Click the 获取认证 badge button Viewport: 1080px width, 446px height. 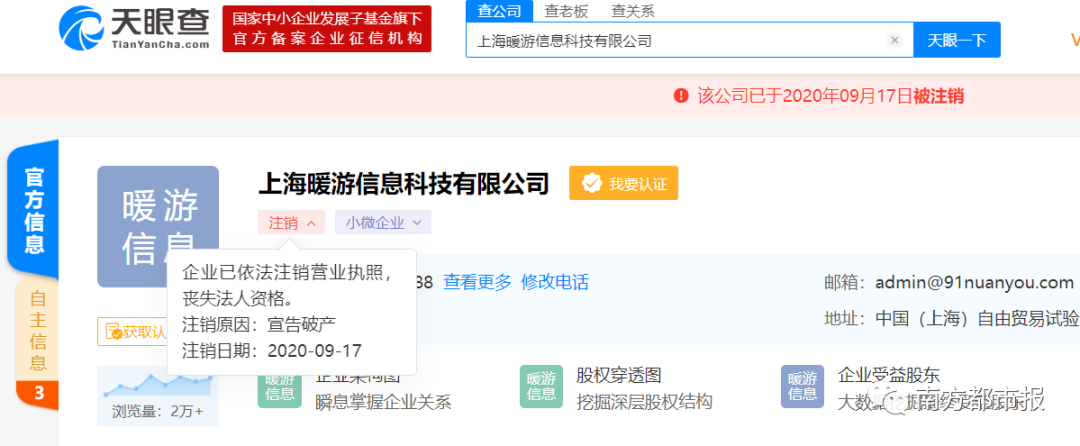134,332
